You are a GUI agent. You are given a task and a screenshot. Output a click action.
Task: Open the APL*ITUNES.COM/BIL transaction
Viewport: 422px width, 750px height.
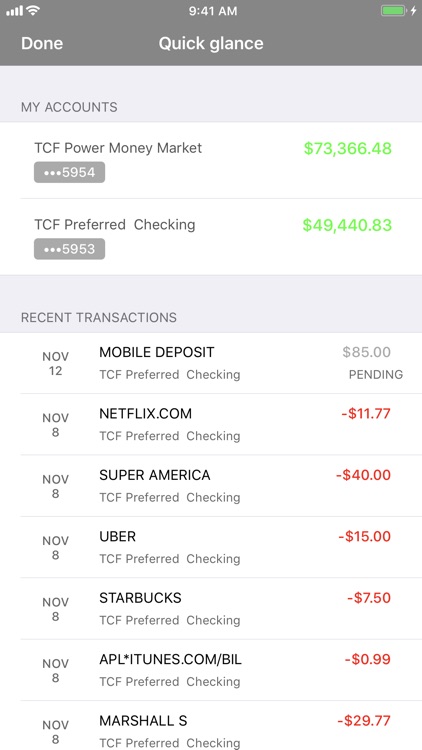pyautogui.click(x=211, y=670)
